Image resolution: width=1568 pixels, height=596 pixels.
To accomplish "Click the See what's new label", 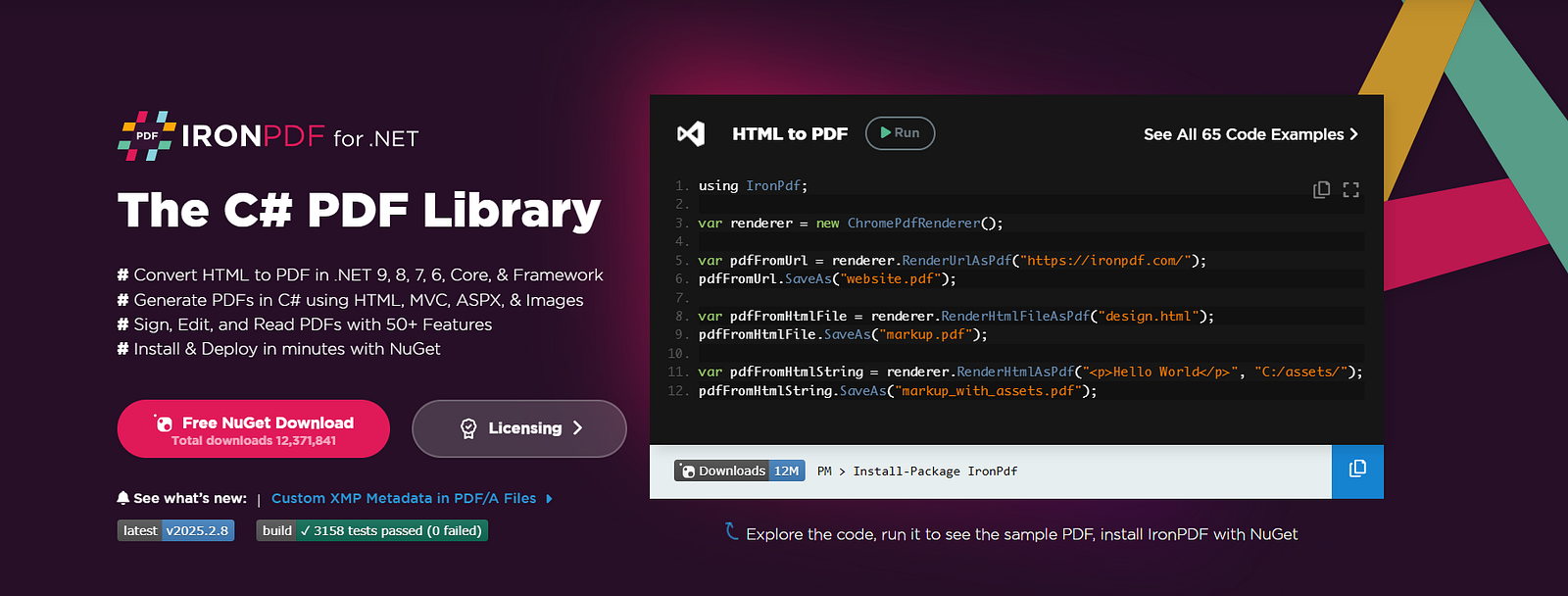I will [x=190, y=498].
